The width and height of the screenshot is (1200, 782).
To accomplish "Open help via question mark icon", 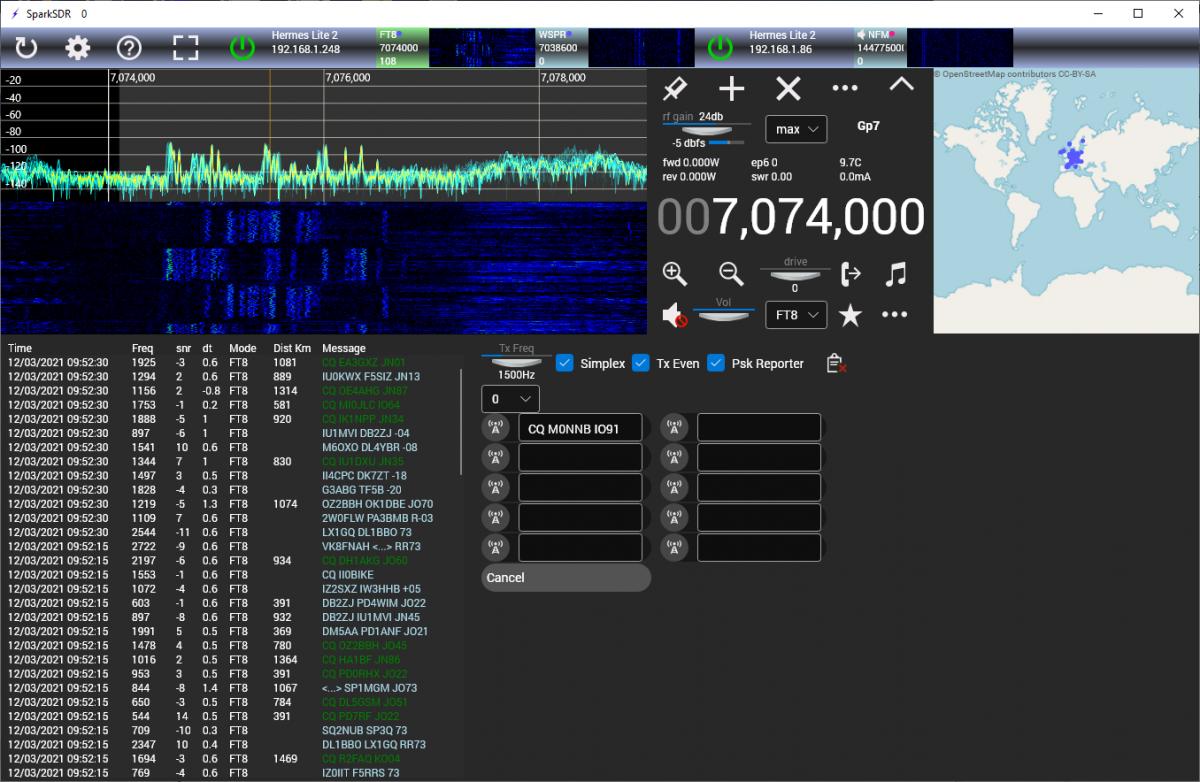I will [x=129, y=47].
